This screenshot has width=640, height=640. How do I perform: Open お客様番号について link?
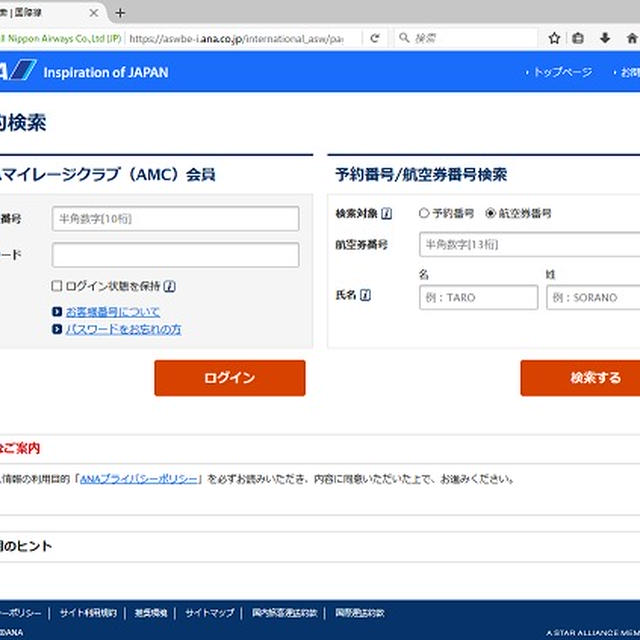[113, 312]
